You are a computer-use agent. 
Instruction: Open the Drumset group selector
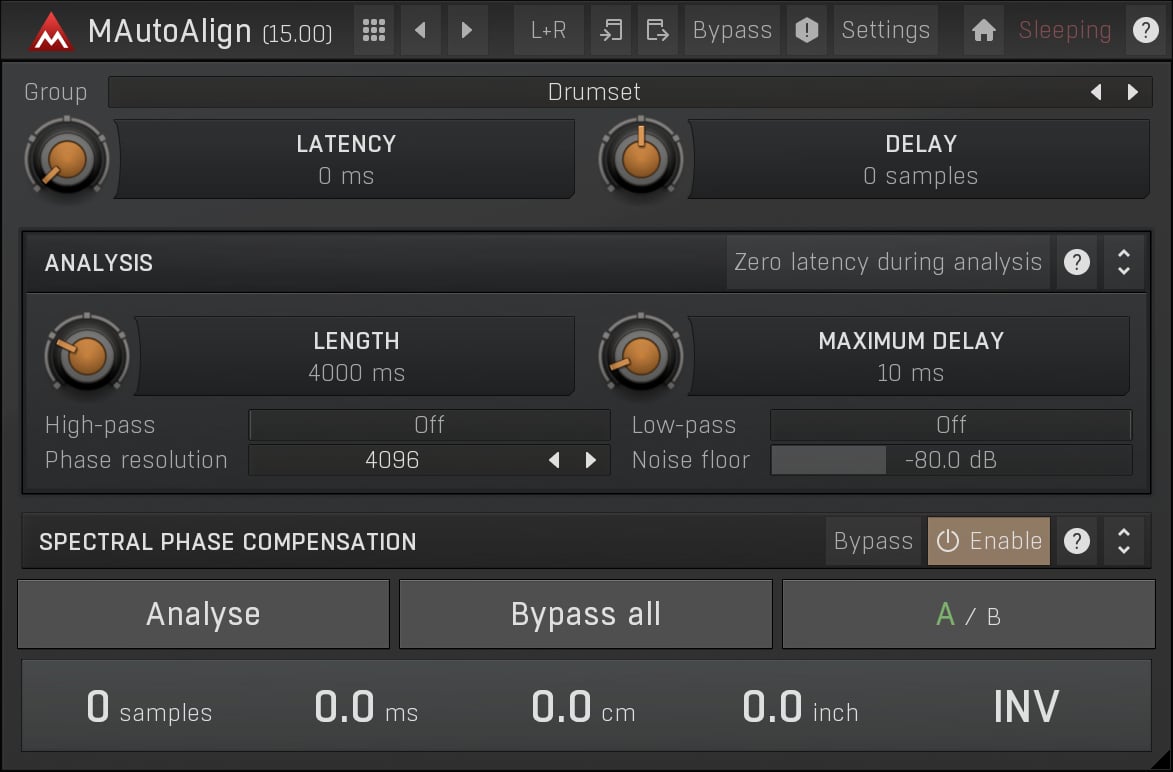click(x=594, y=92)
